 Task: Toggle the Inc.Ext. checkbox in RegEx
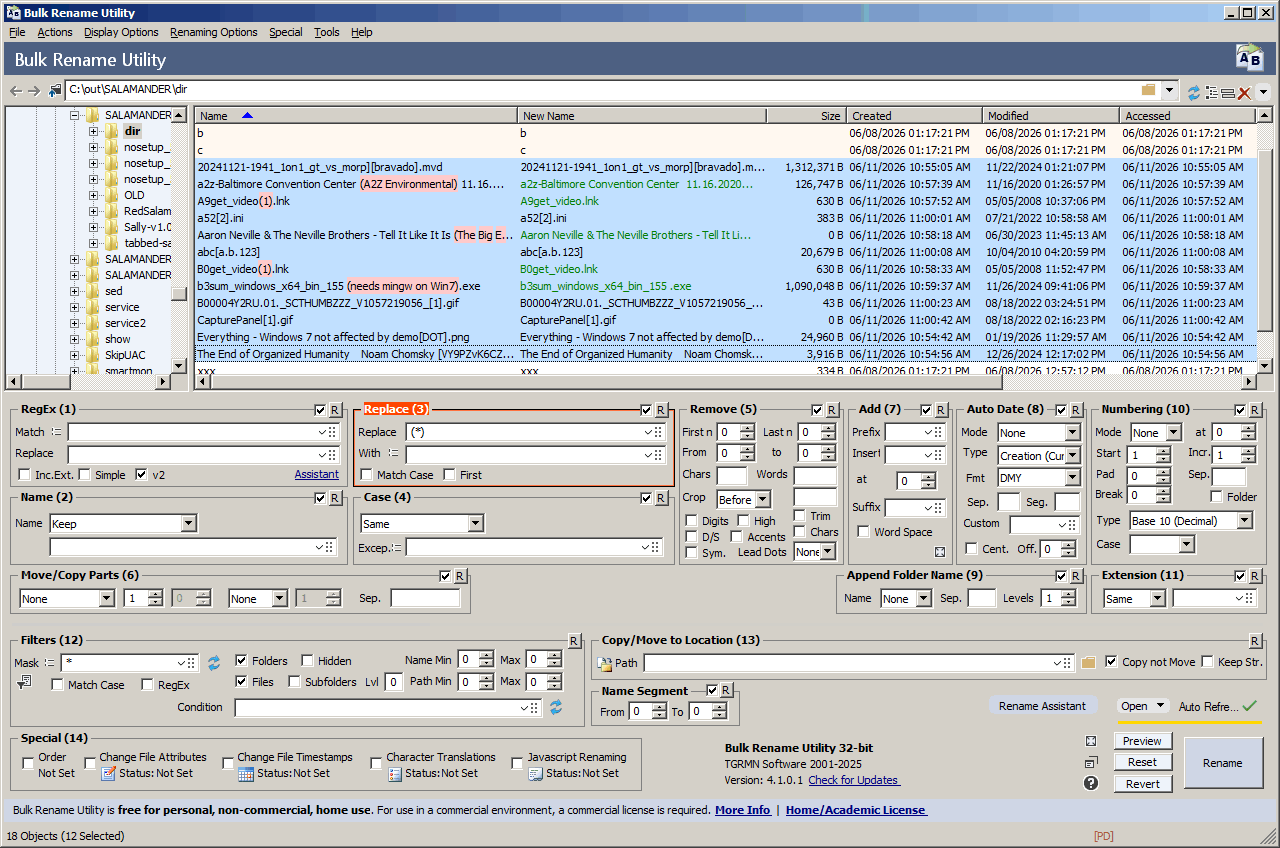click(x=25, y=475)
